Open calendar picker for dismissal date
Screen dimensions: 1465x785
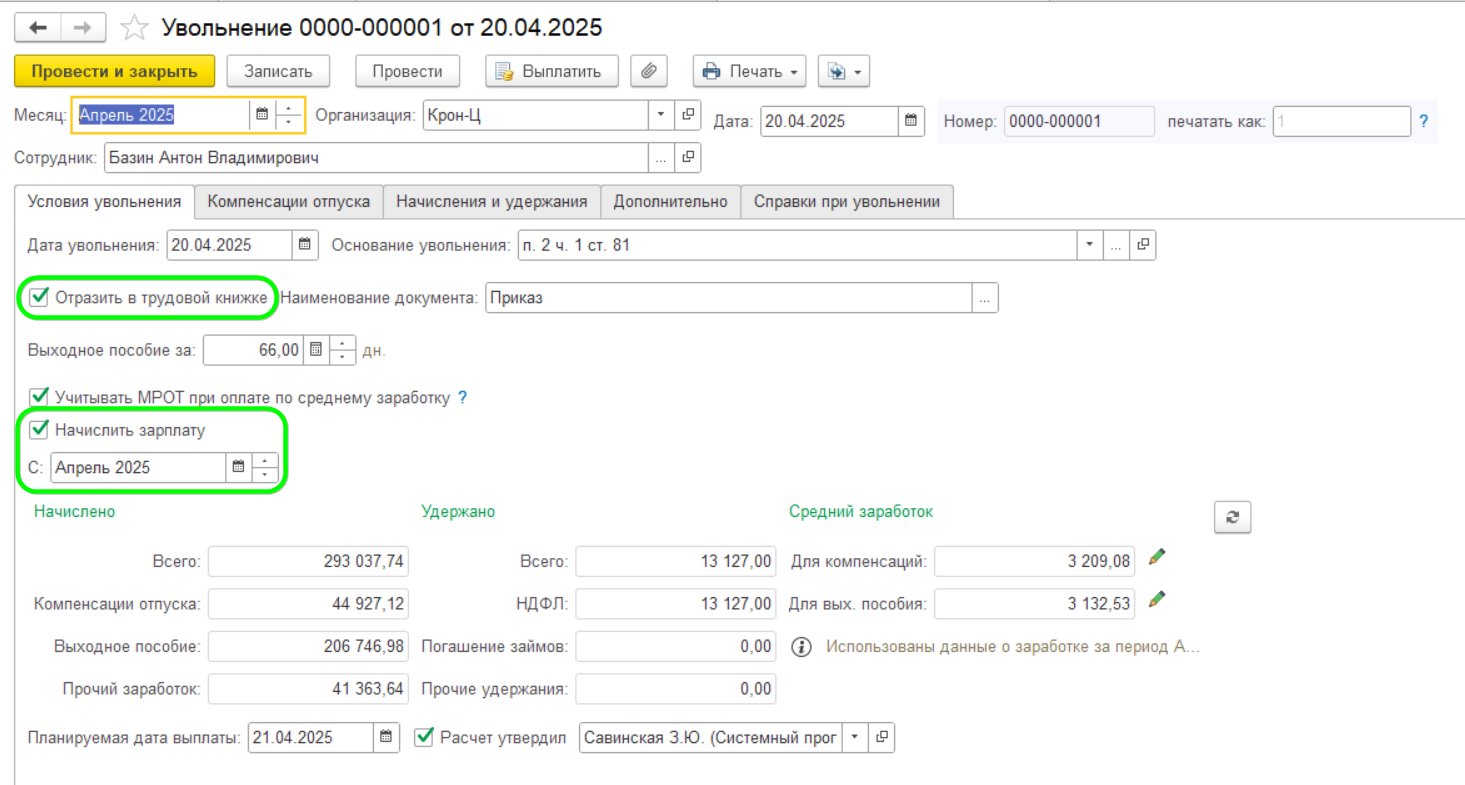tap(306, 244)
